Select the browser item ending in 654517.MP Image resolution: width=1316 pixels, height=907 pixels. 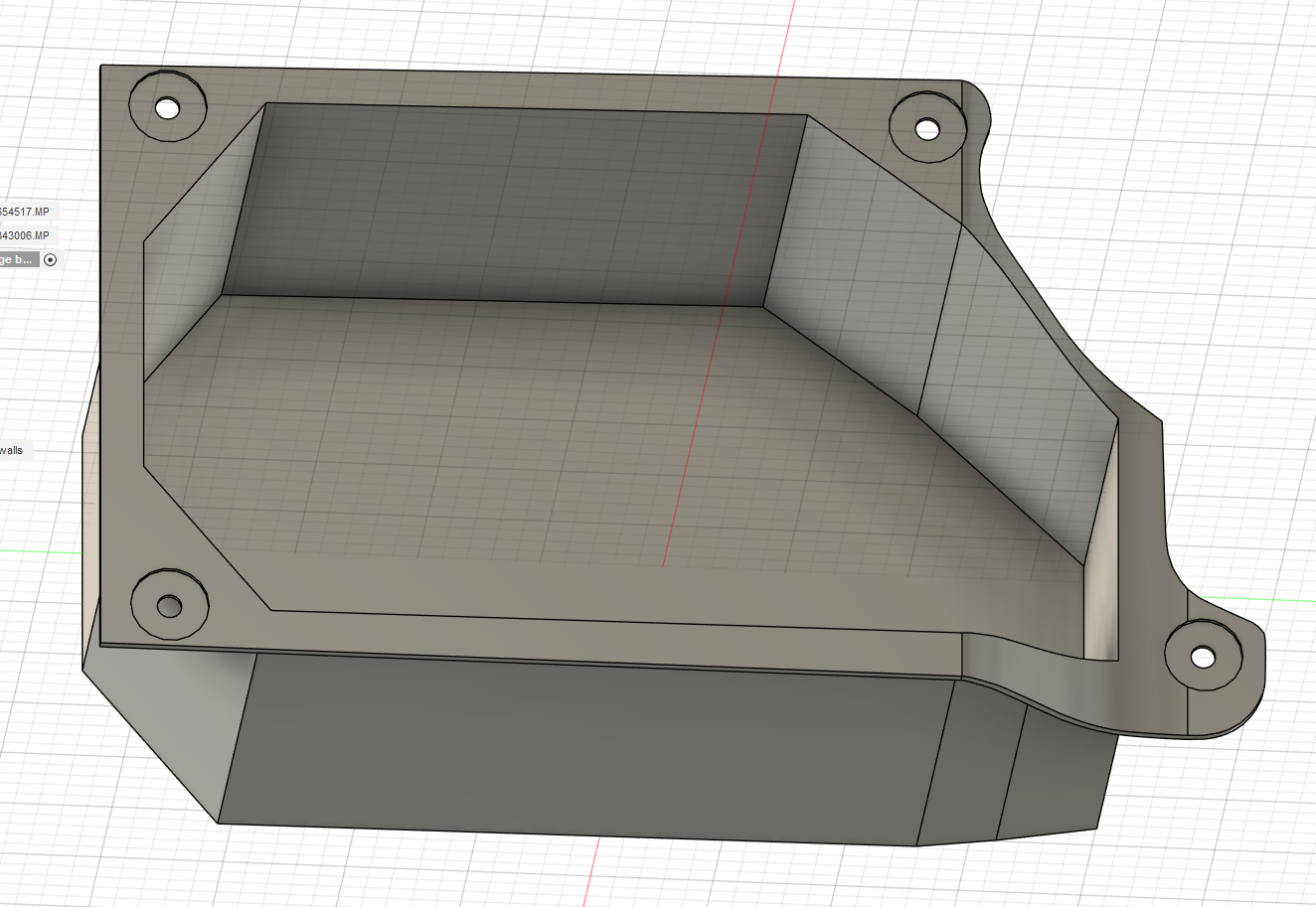tap(26, 212)
